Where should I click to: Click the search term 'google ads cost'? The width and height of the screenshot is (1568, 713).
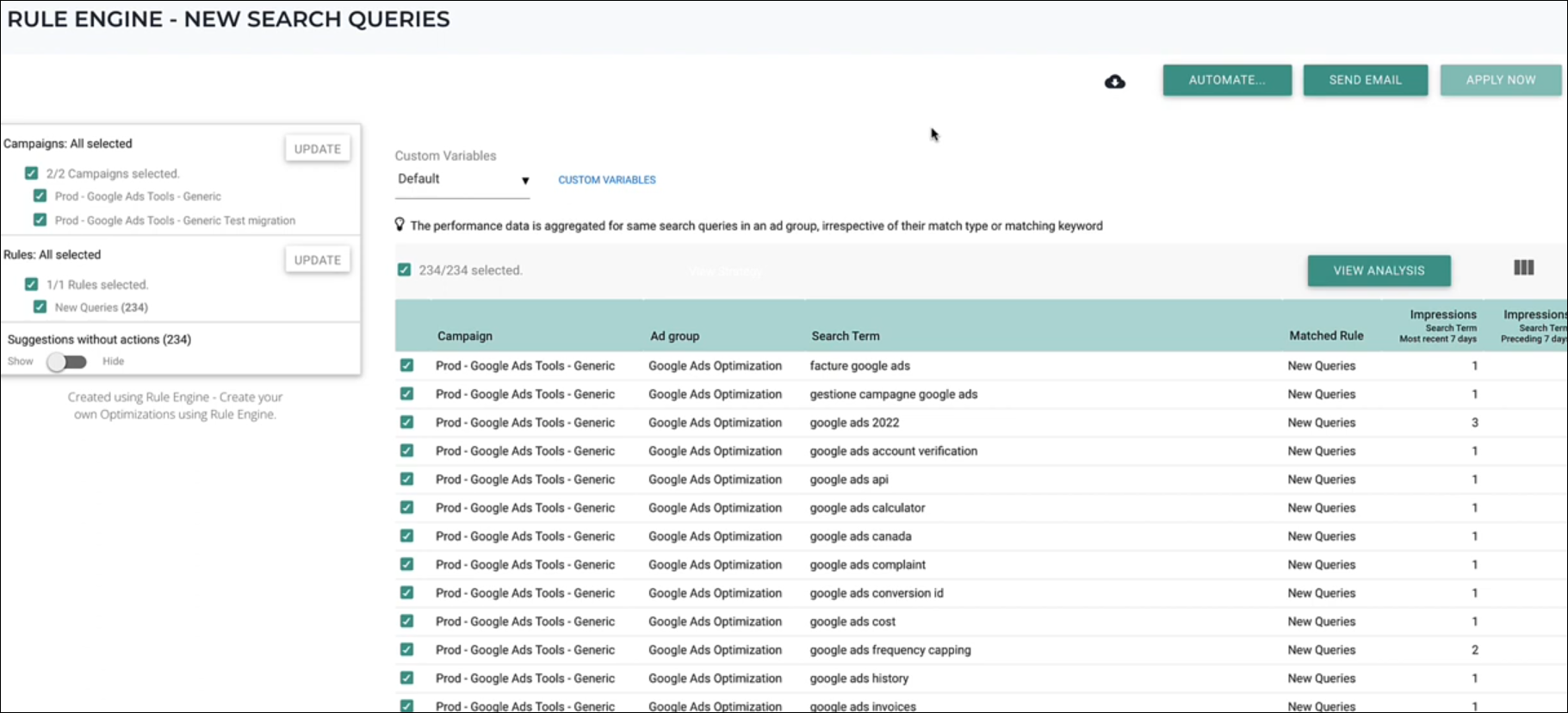click(852, 621)
